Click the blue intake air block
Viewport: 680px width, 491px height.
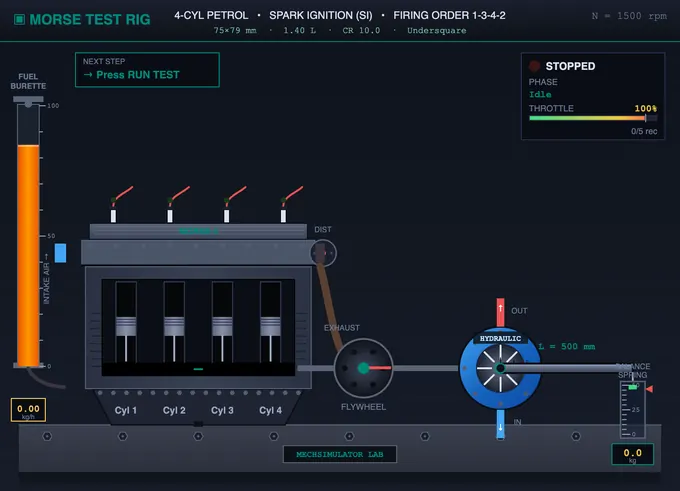click(x=60, y=253)
